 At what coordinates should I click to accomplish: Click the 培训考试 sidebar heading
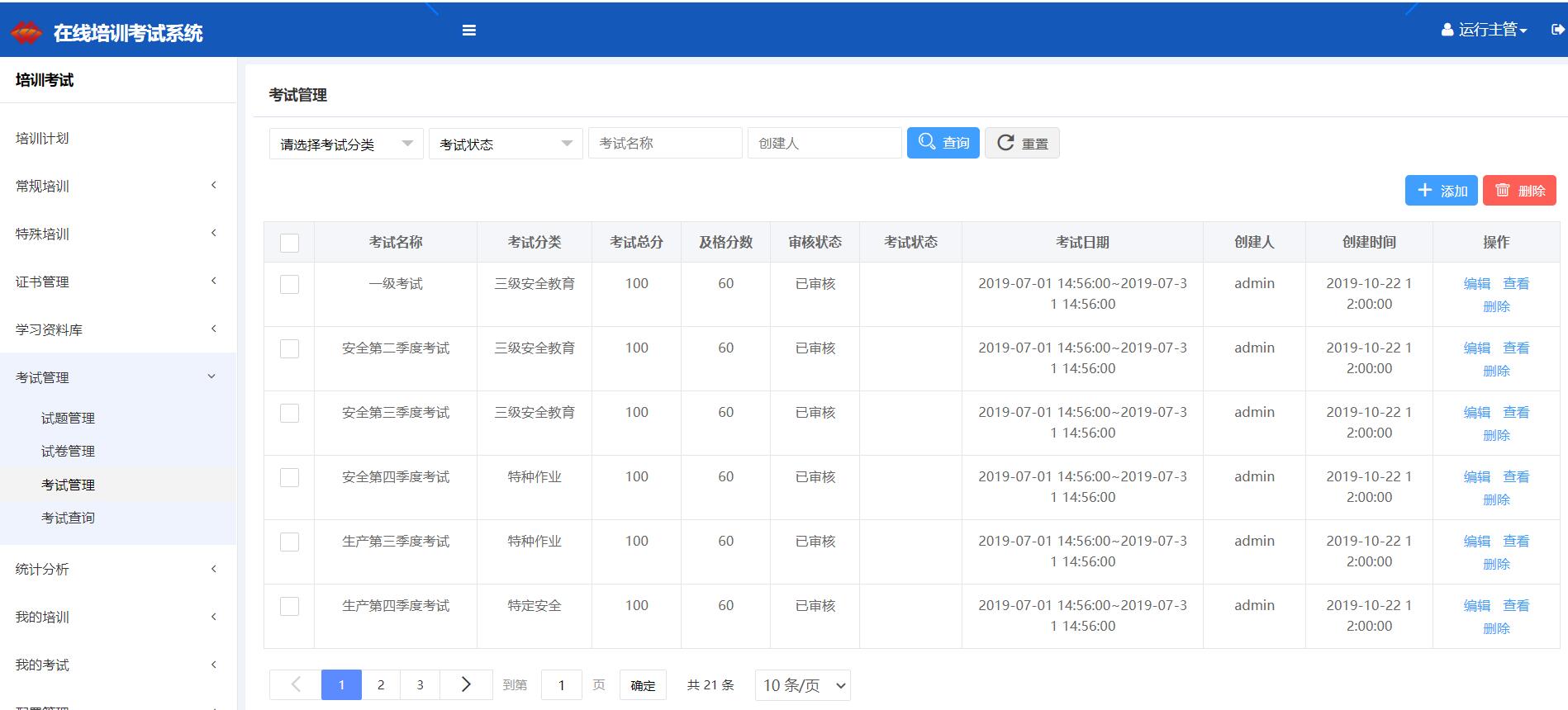pos(45,80)
